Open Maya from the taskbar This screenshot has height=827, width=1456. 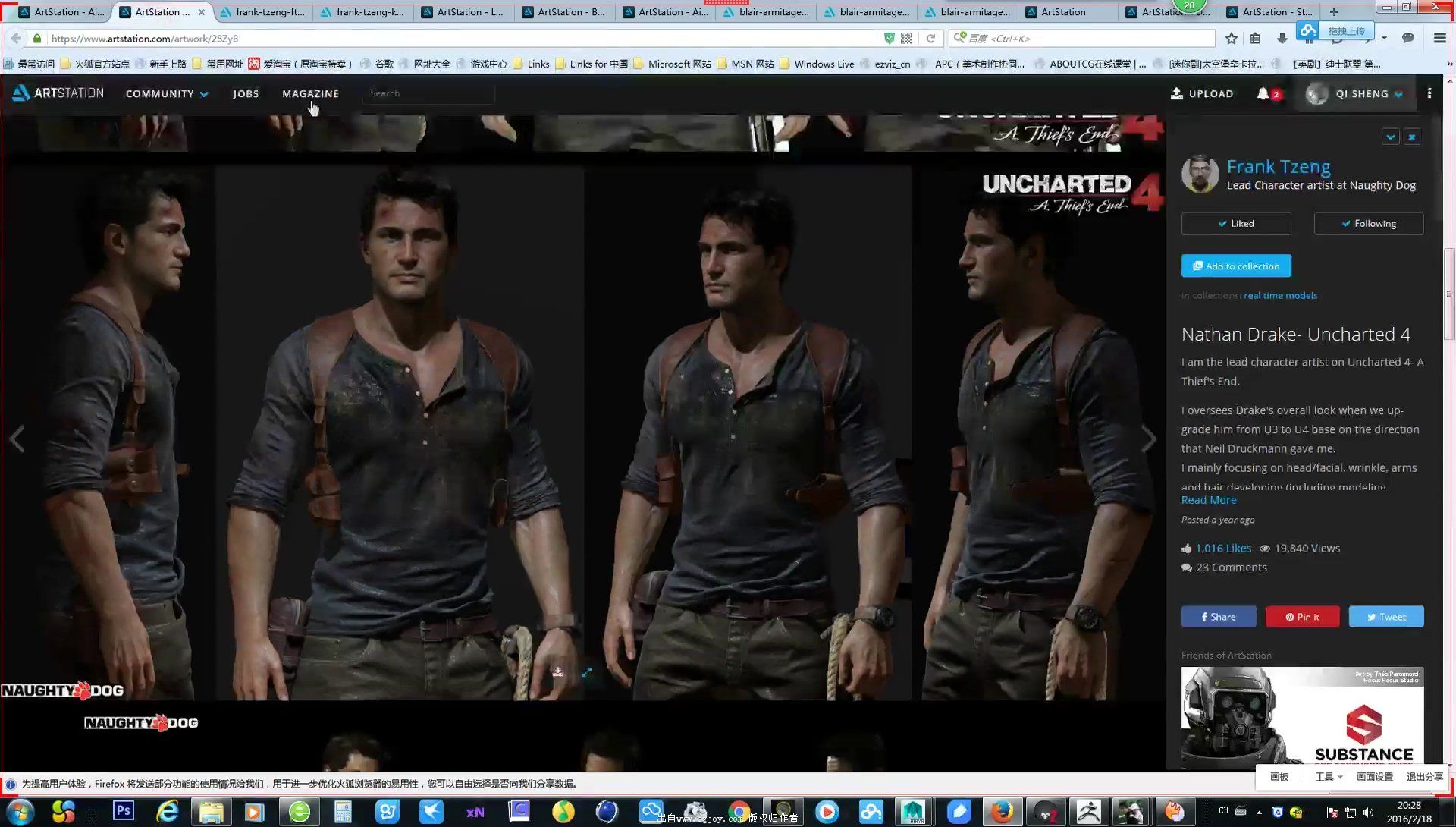tap(914, 812)
